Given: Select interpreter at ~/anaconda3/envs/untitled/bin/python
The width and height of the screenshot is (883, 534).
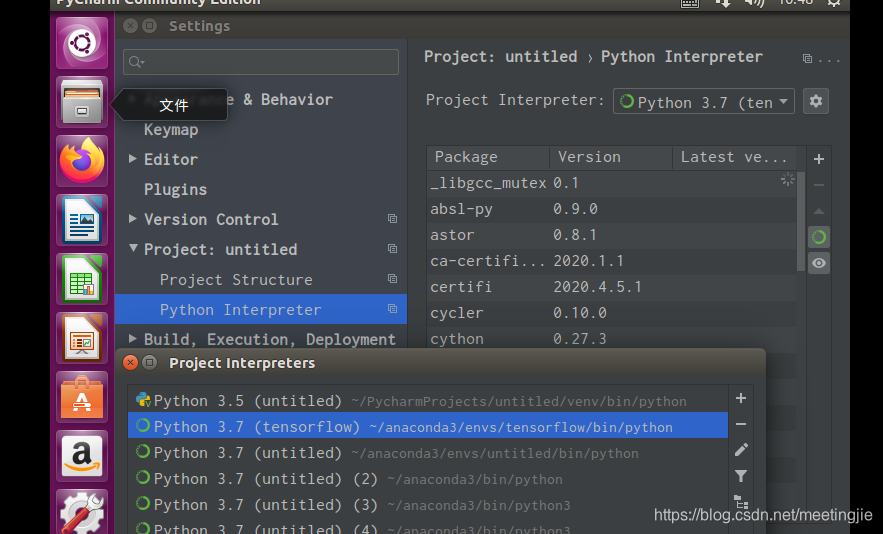Looking at the screenshot, I should coord(428,452).
